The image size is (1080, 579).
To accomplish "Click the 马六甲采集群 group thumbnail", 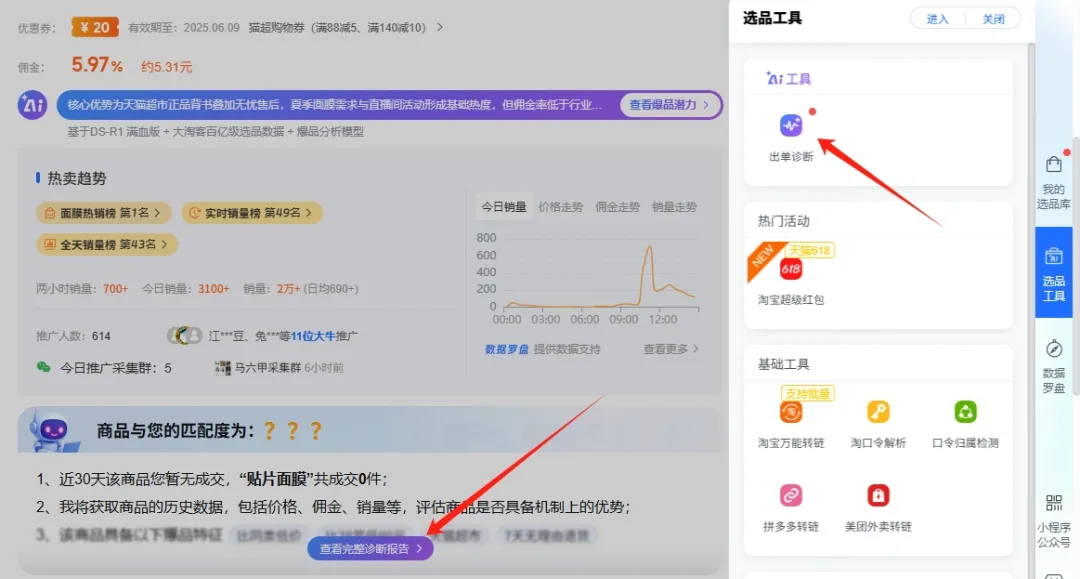I will (x=222, y=368).
